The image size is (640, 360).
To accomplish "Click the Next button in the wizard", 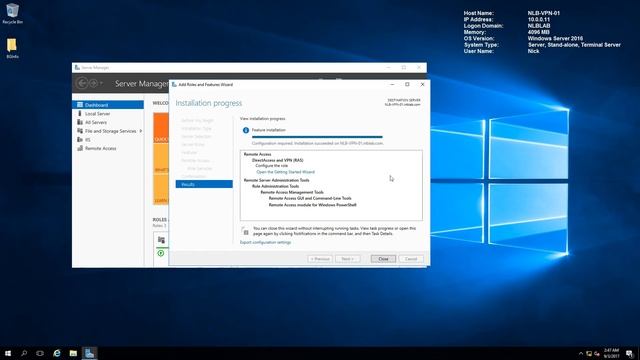I will (348, 259).
